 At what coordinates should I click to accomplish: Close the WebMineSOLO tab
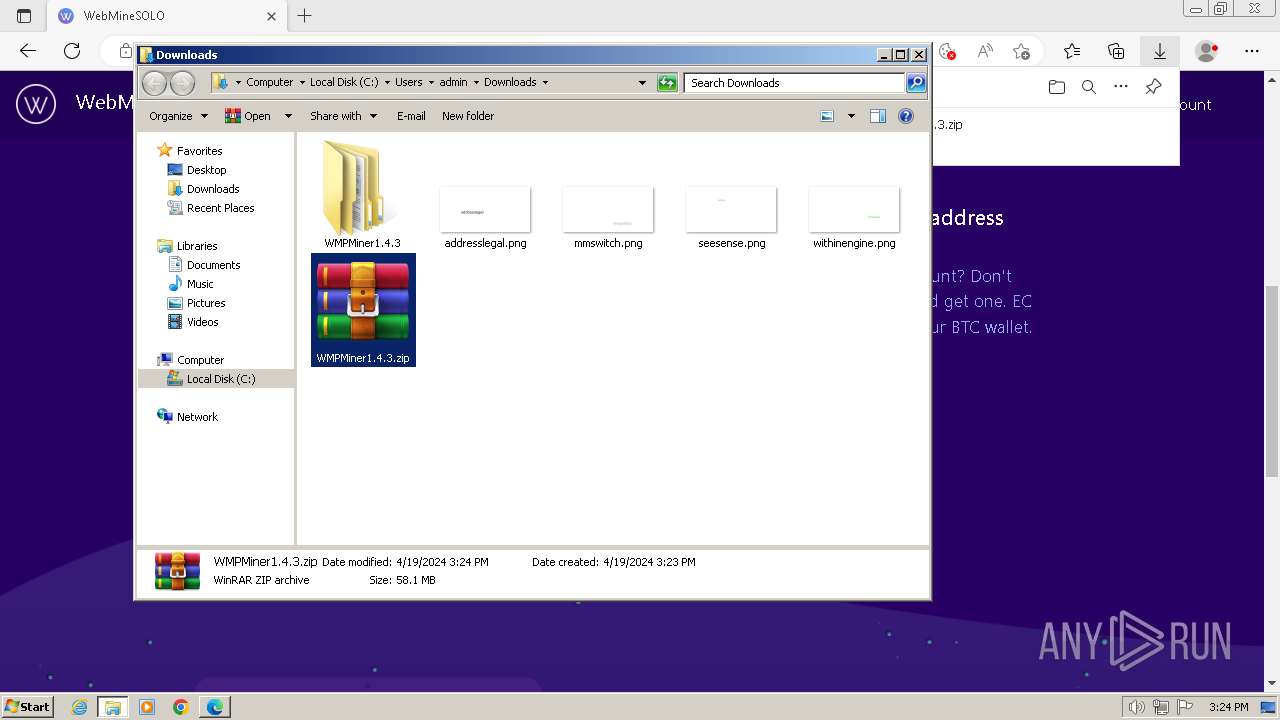pyautogui.click(x=271, y=16)
